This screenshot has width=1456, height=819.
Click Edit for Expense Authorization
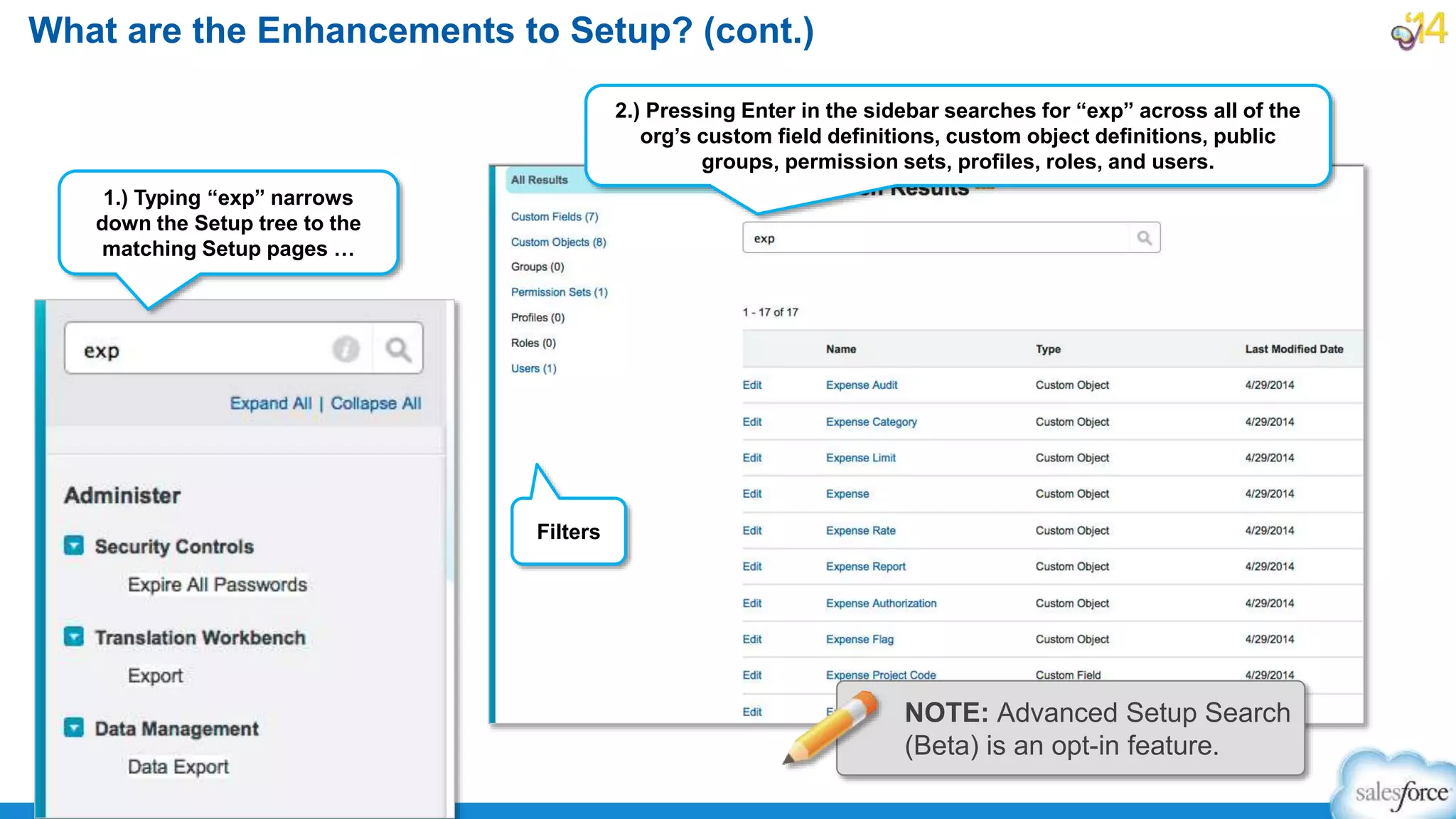coord(752,604)
